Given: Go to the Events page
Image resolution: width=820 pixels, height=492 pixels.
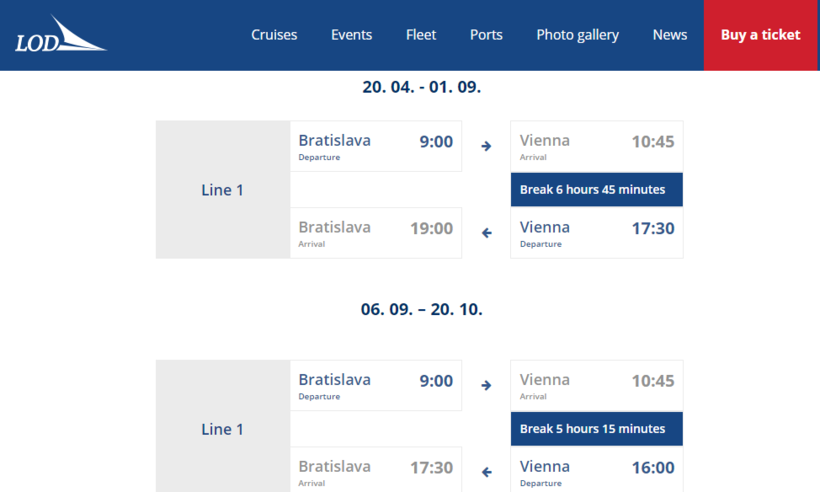Looking at the screenshot, I should [351, 35].
